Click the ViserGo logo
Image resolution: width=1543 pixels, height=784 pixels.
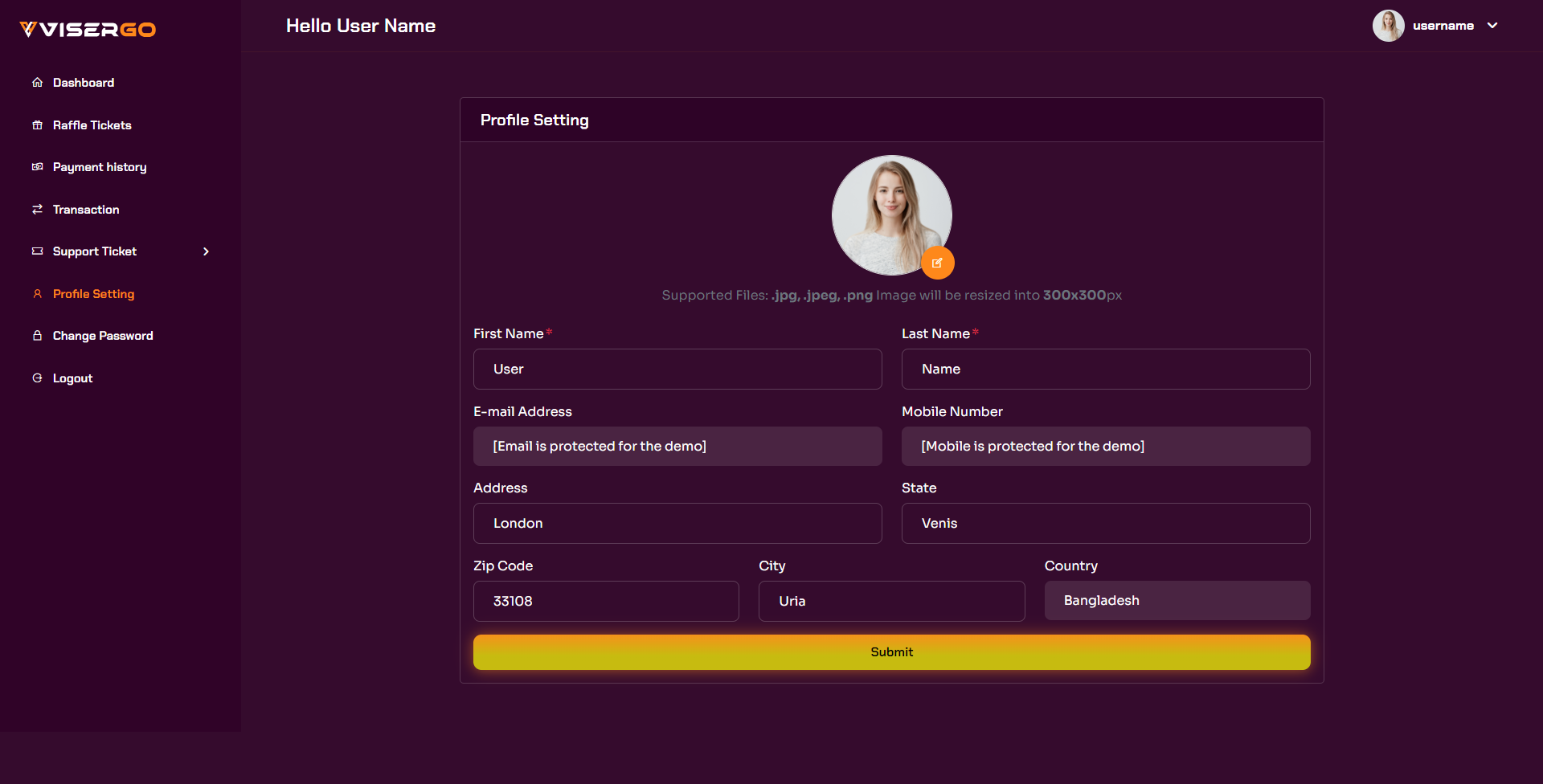pyautogui.click(x=88, y=30)
